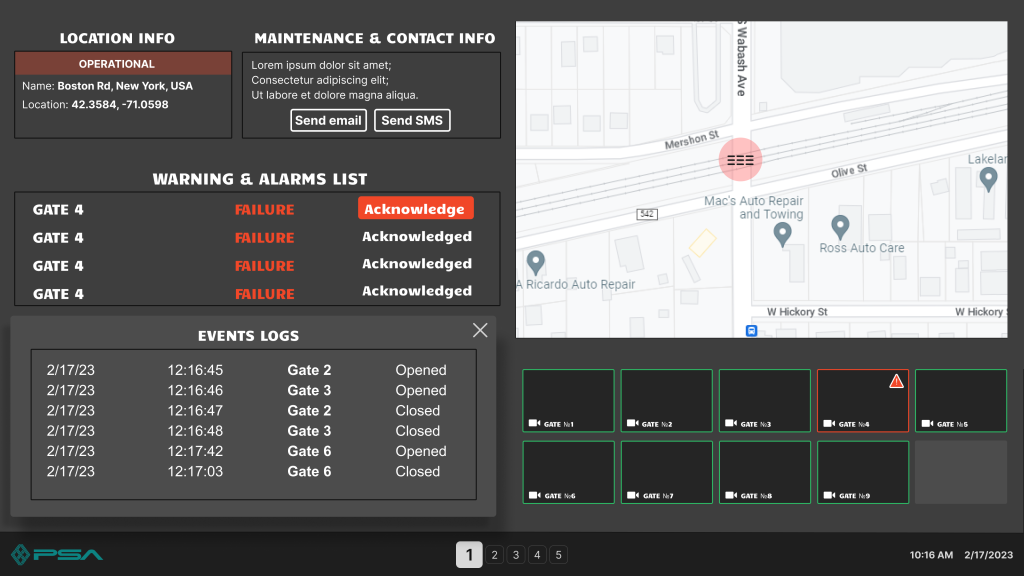Acknowledge the top Gate 4 failure alarm
The image size is (1024, 576).
(415, 208)
